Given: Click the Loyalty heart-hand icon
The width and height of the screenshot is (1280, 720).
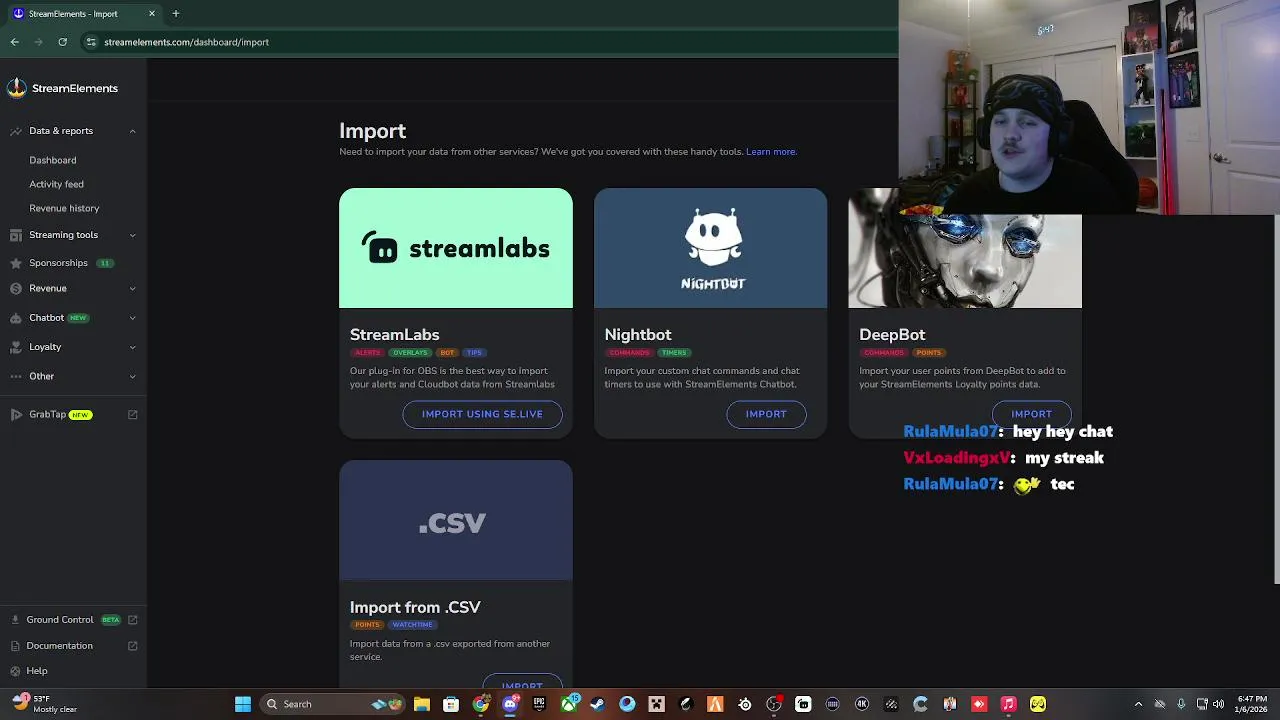Looking at the screenshot, I should pyautogui.click(x=16, y=347).
